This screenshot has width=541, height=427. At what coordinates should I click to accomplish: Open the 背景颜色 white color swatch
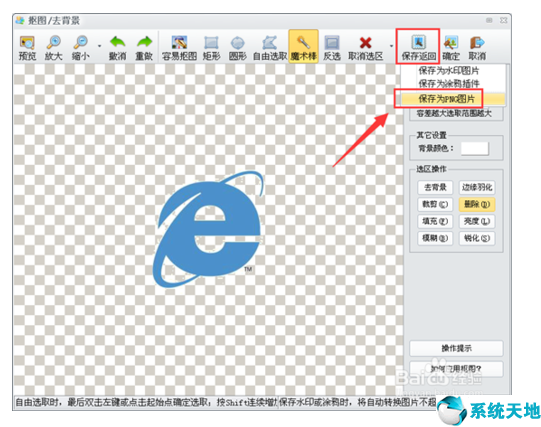pyautogui.click(x=475, y=149)
